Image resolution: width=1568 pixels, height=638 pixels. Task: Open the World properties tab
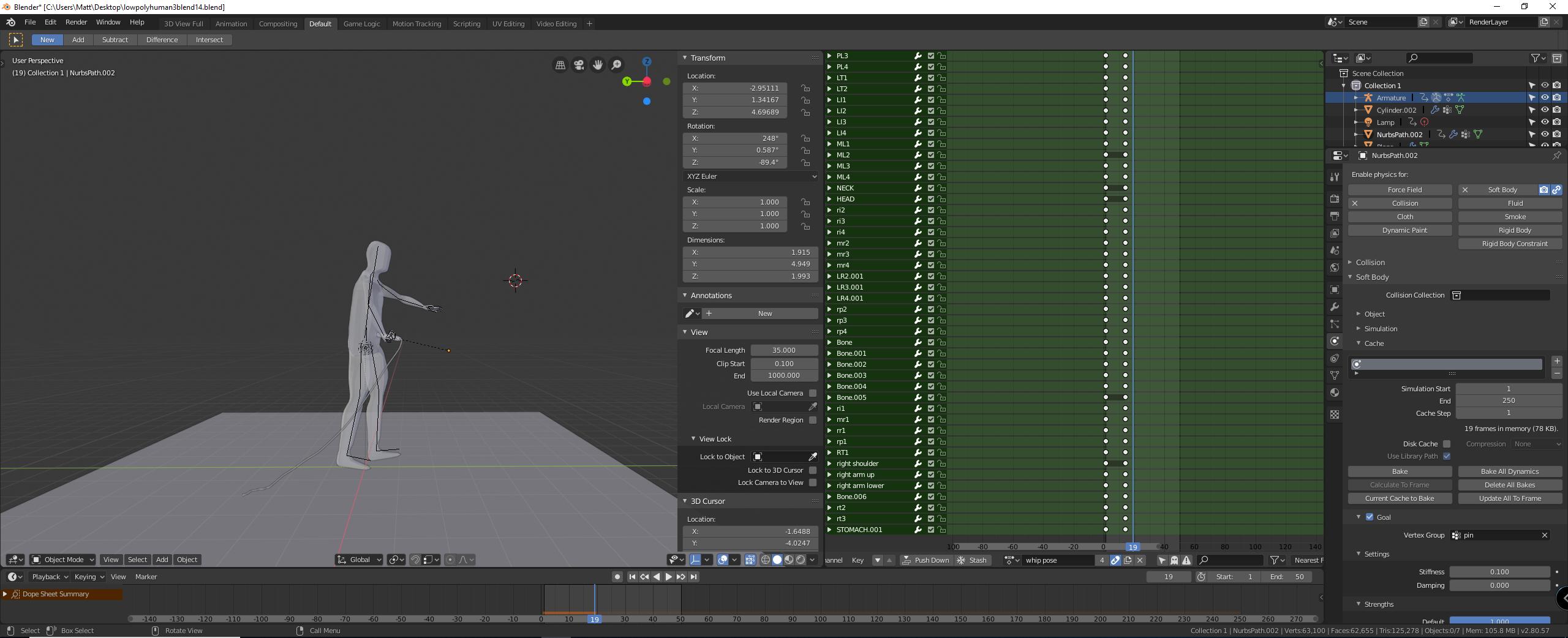(1335, 268)
